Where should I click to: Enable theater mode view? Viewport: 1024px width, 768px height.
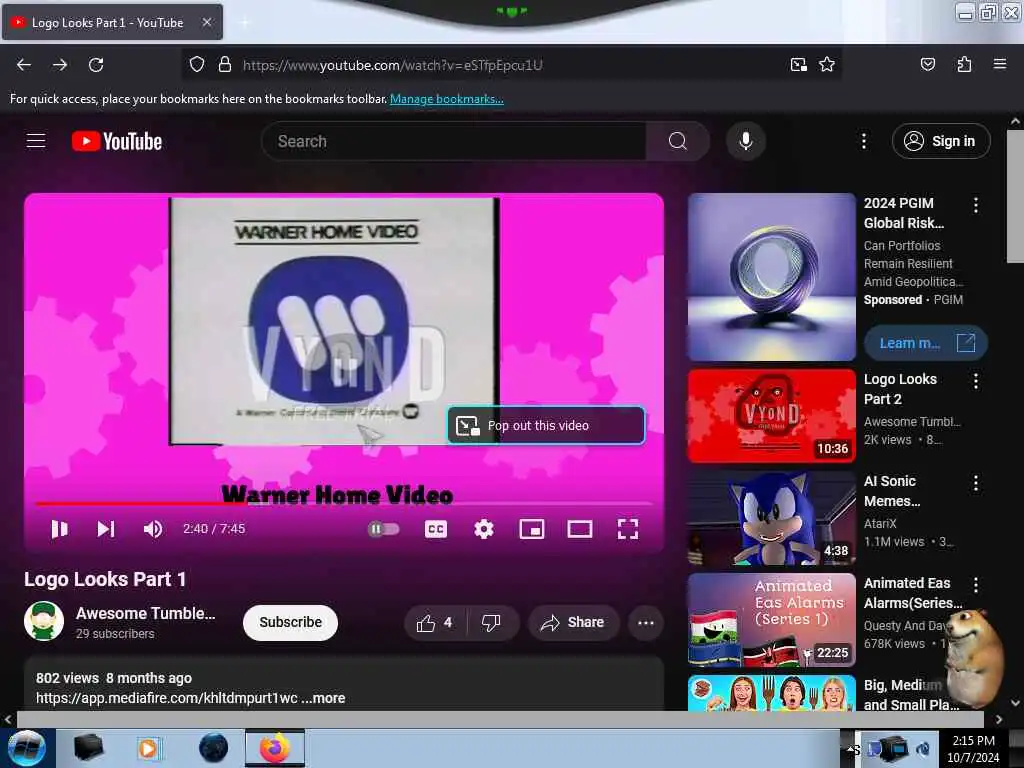(x=580, y=529)
